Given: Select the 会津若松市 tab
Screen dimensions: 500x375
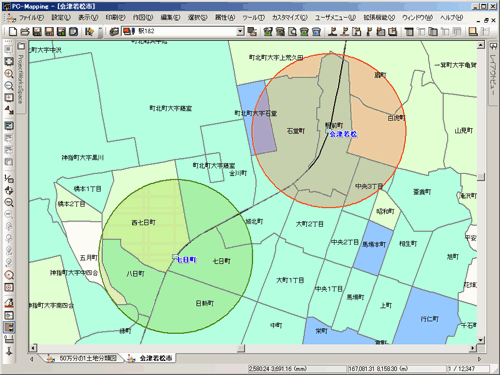Looking at the screenshot, I should point(151,358).
